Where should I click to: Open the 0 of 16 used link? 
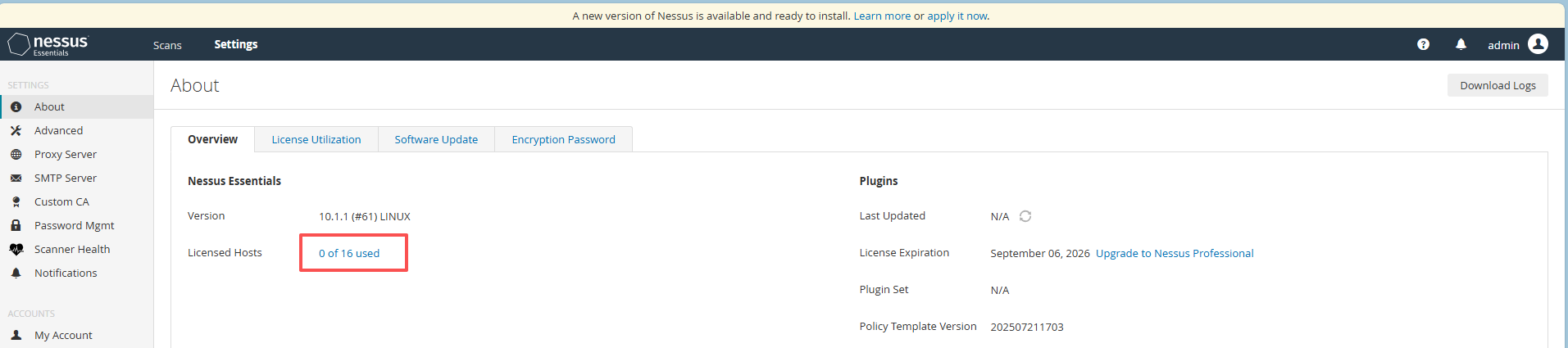(349, 253)
